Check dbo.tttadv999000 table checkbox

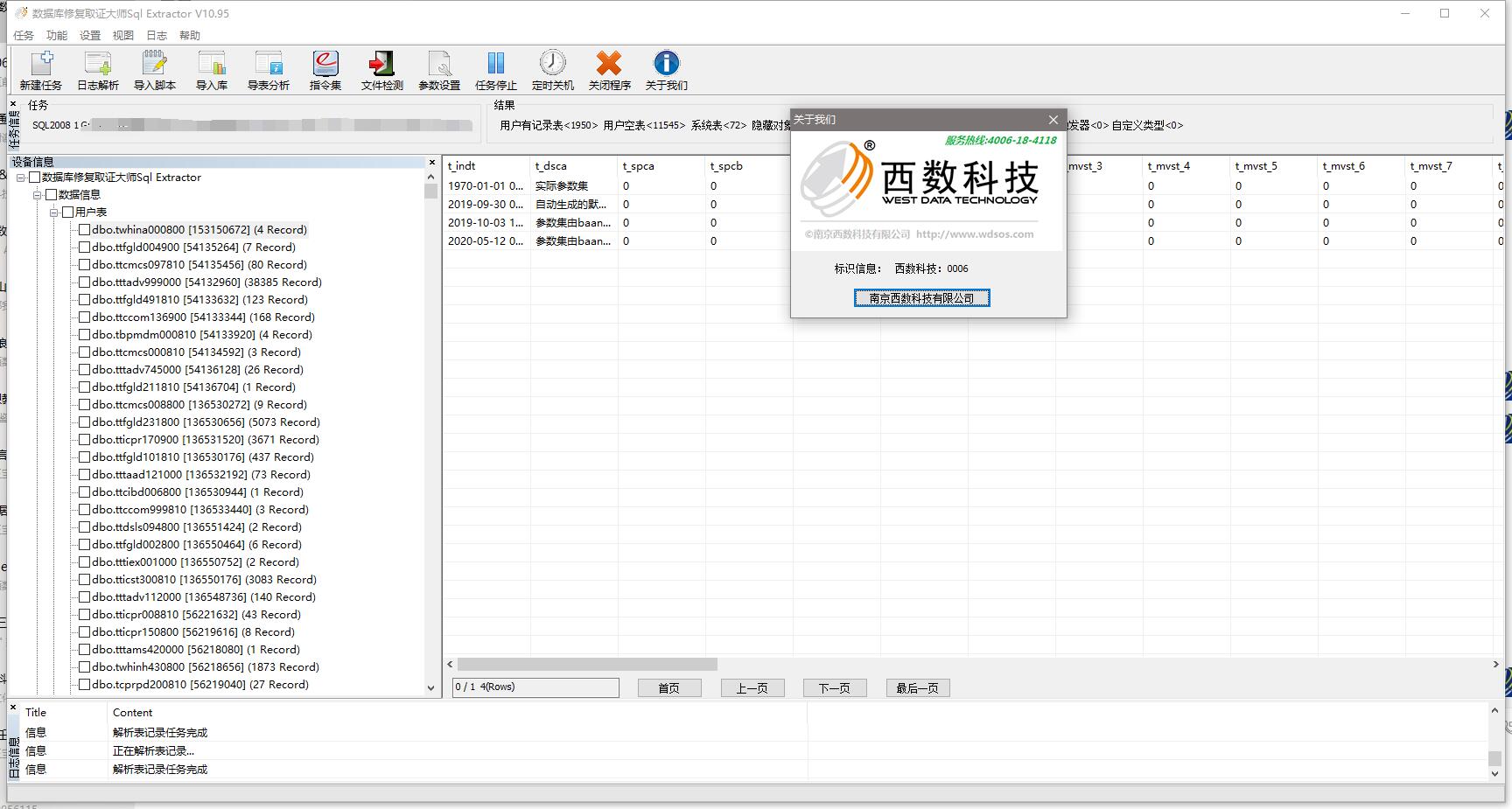coord(85,282)
